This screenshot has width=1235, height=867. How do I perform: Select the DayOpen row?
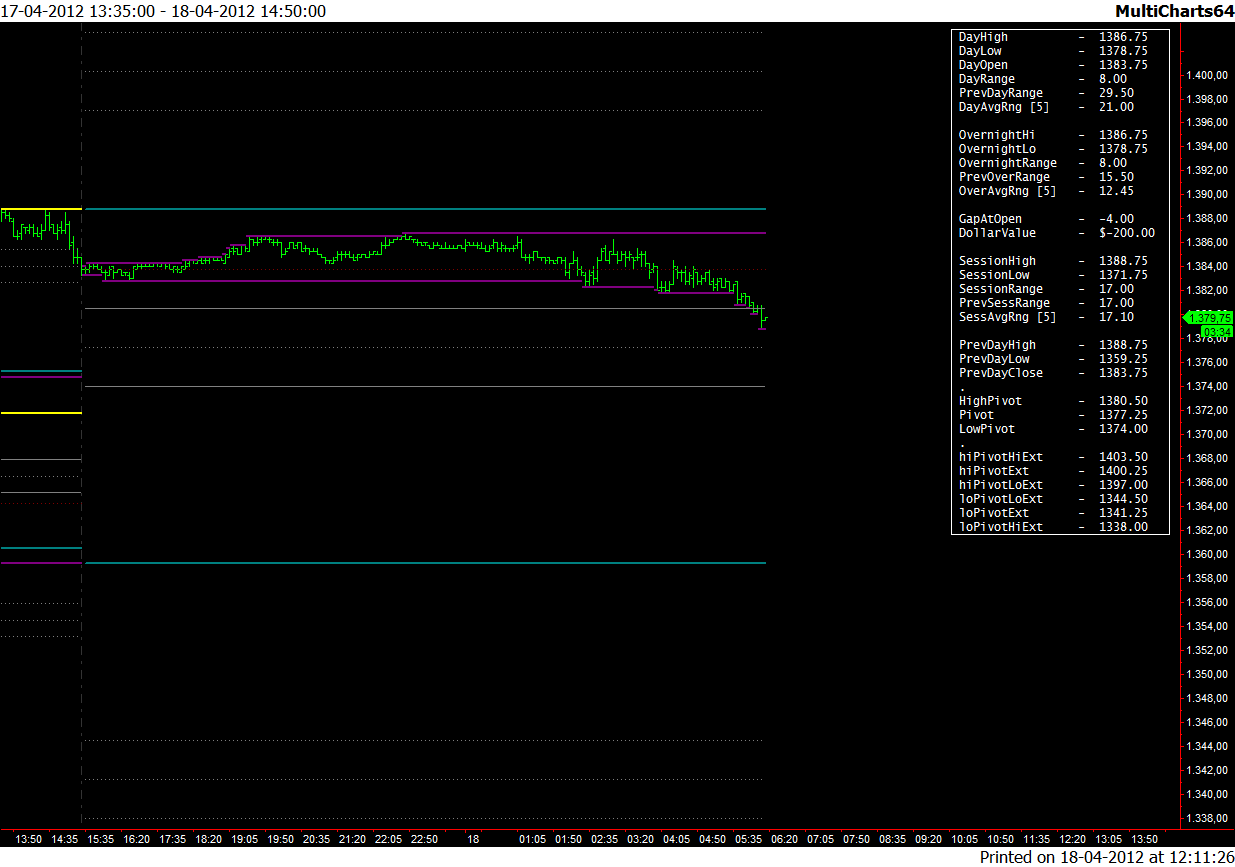1053,65
